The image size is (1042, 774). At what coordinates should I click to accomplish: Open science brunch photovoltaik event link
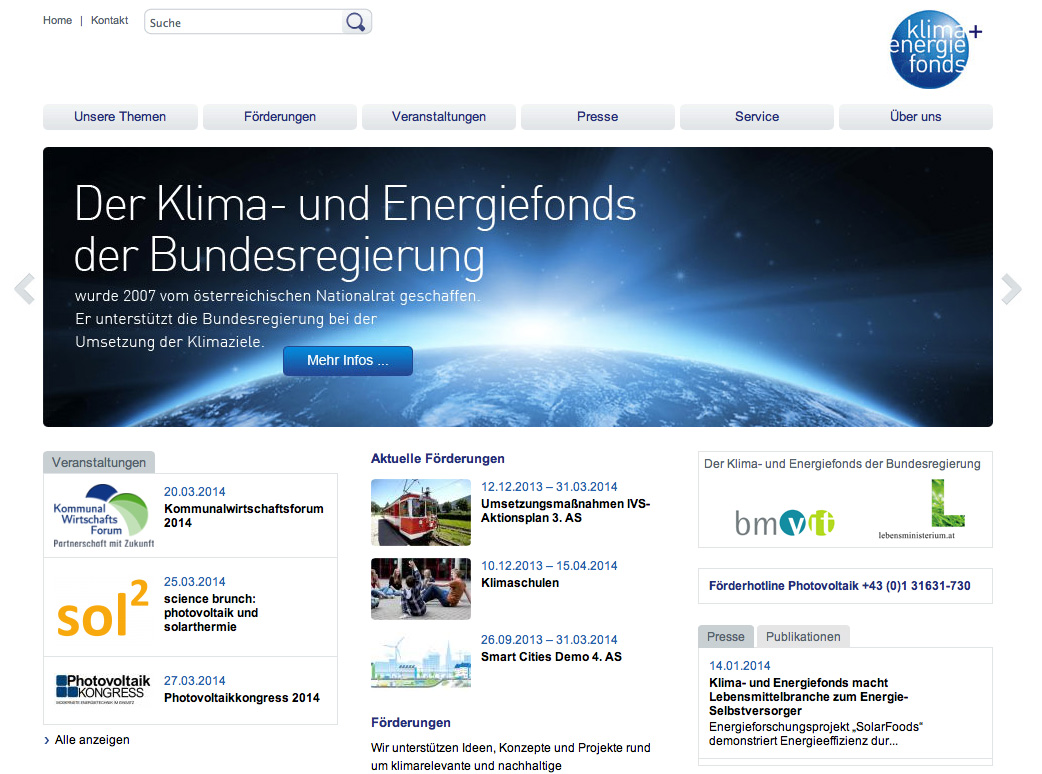point(211,613)
